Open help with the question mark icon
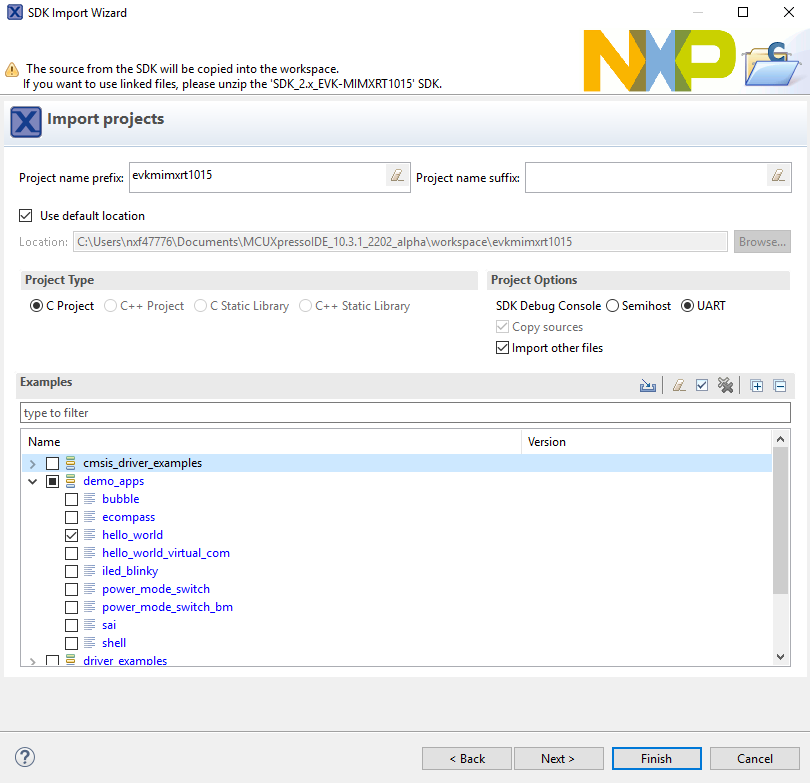 (26, 757)
